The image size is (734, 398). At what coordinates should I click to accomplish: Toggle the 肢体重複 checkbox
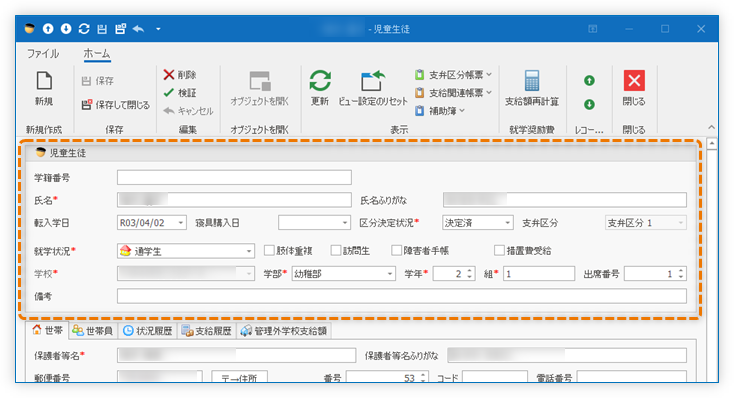[x=269, y=251]
